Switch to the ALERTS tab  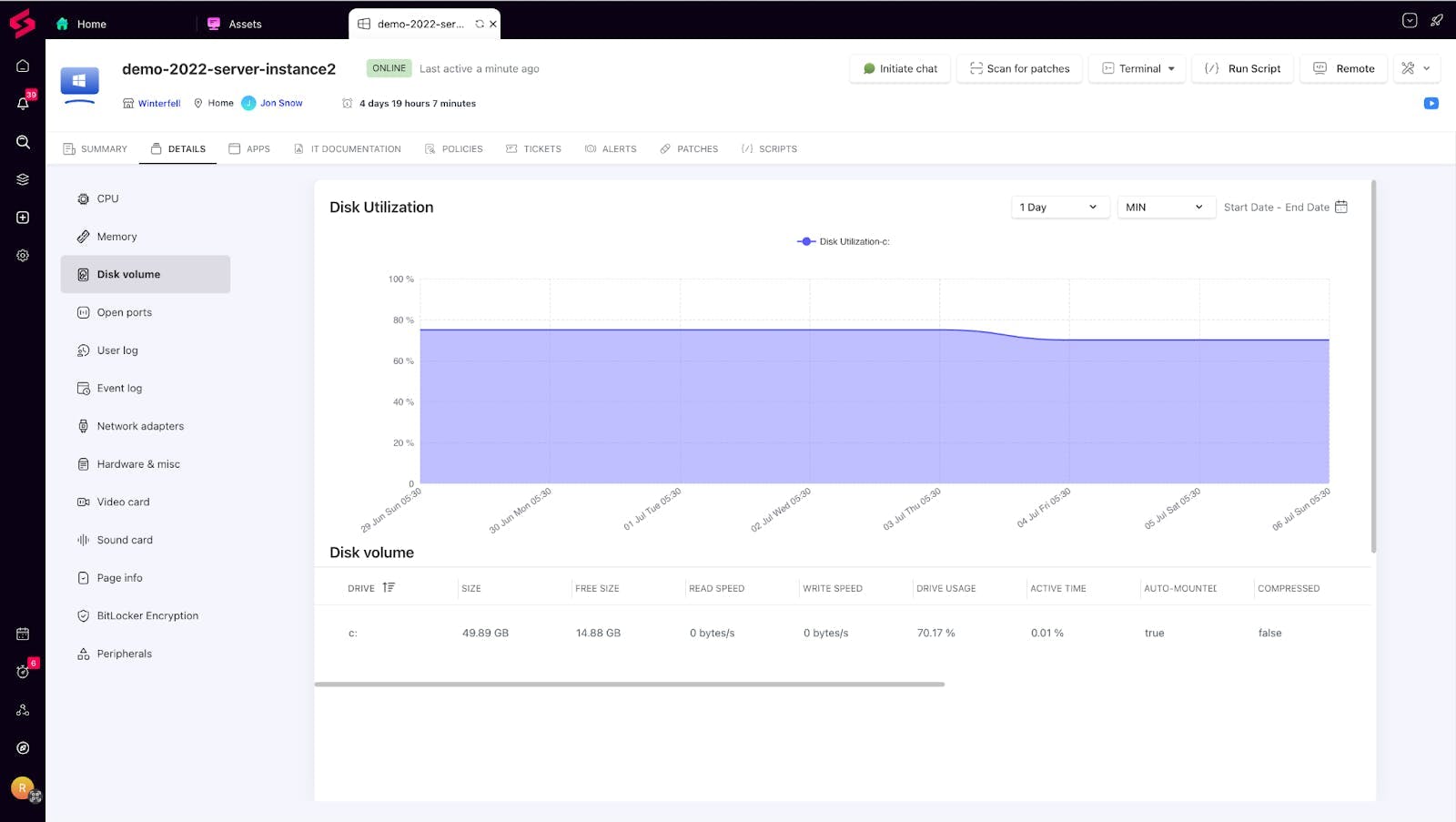611,148
